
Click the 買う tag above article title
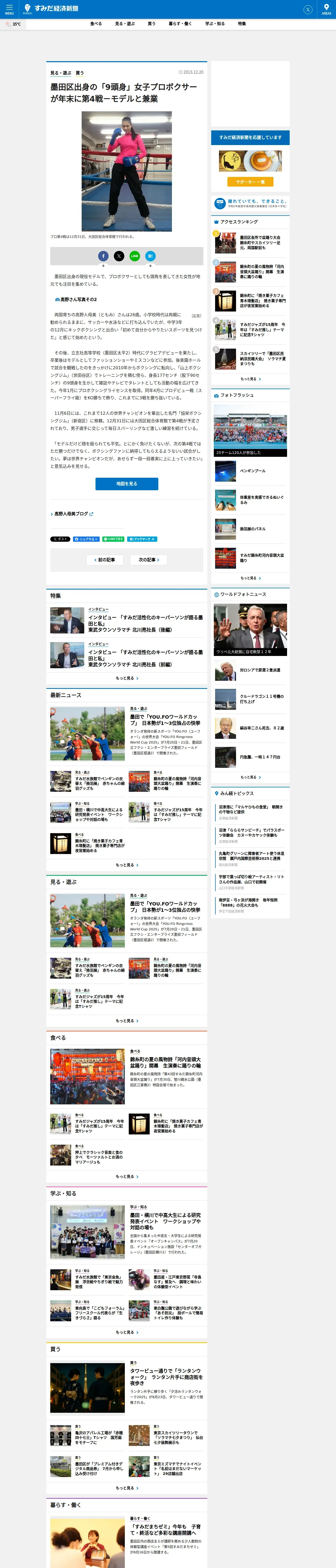coord(80,73)
